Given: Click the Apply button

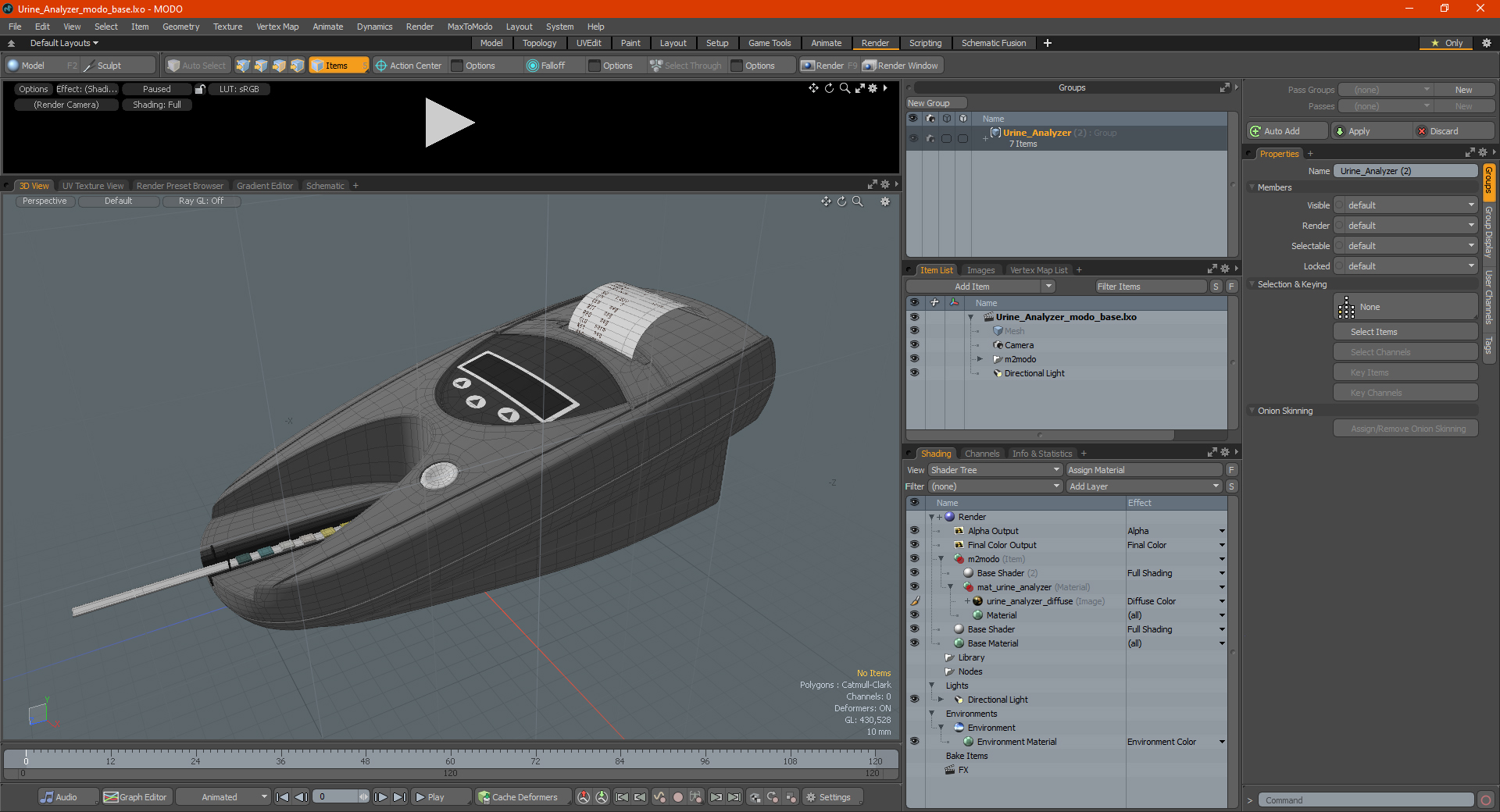Looking at the screenshot, I should pos(1371,131).
